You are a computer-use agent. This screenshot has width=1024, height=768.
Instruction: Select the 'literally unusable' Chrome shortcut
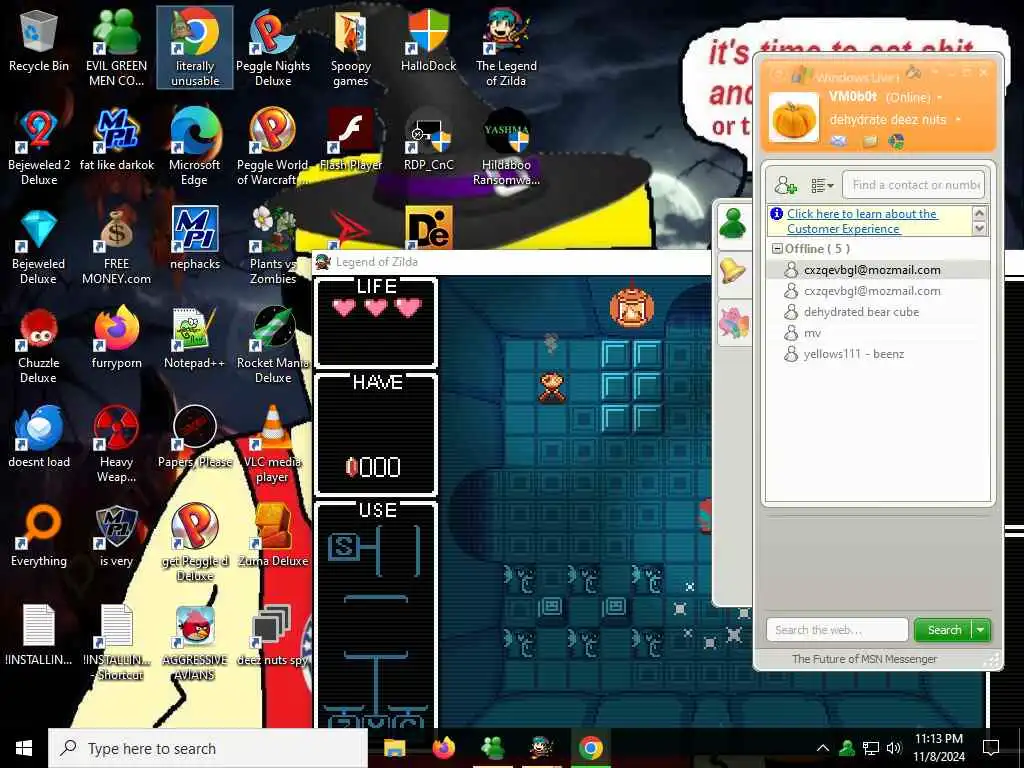pos(195,47)
